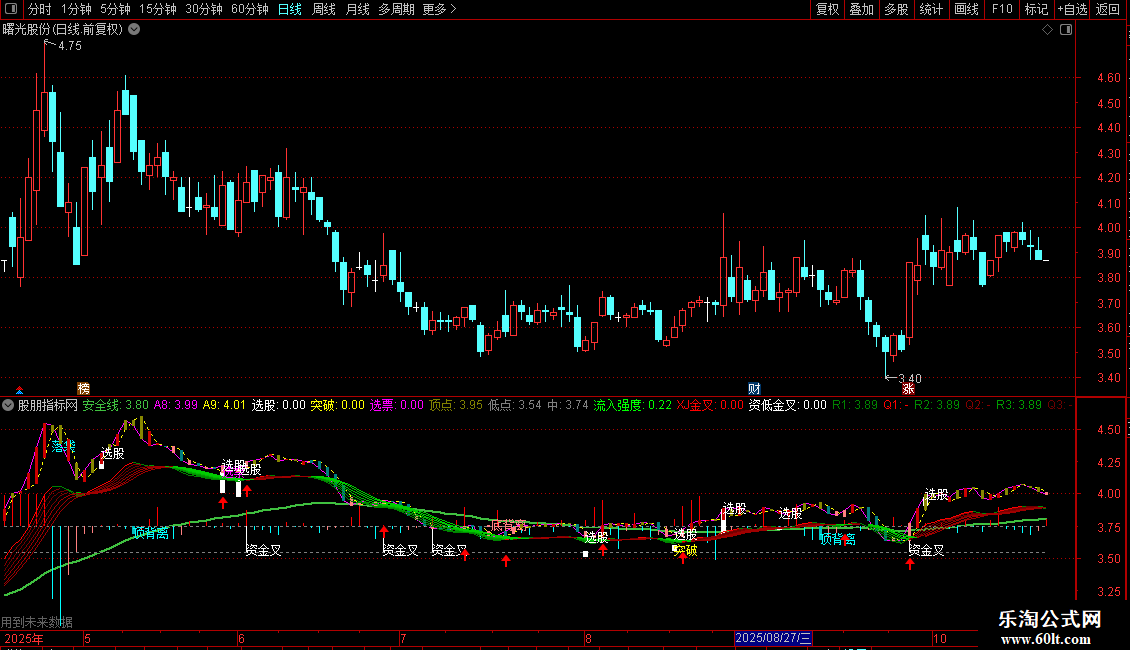This screenshot has width=1130, height=650.
Task: Click the 榜 marker icon on the chart
Action: pos(84,388)
